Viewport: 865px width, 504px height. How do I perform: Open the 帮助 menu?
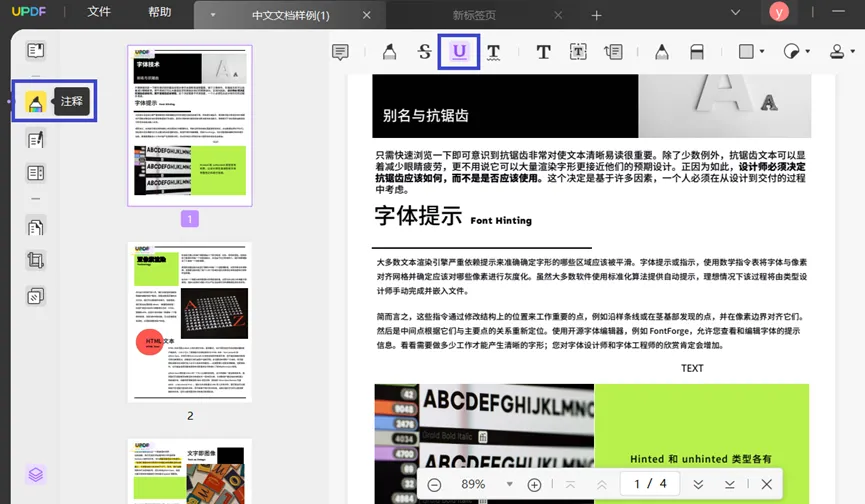click(159, 12)
